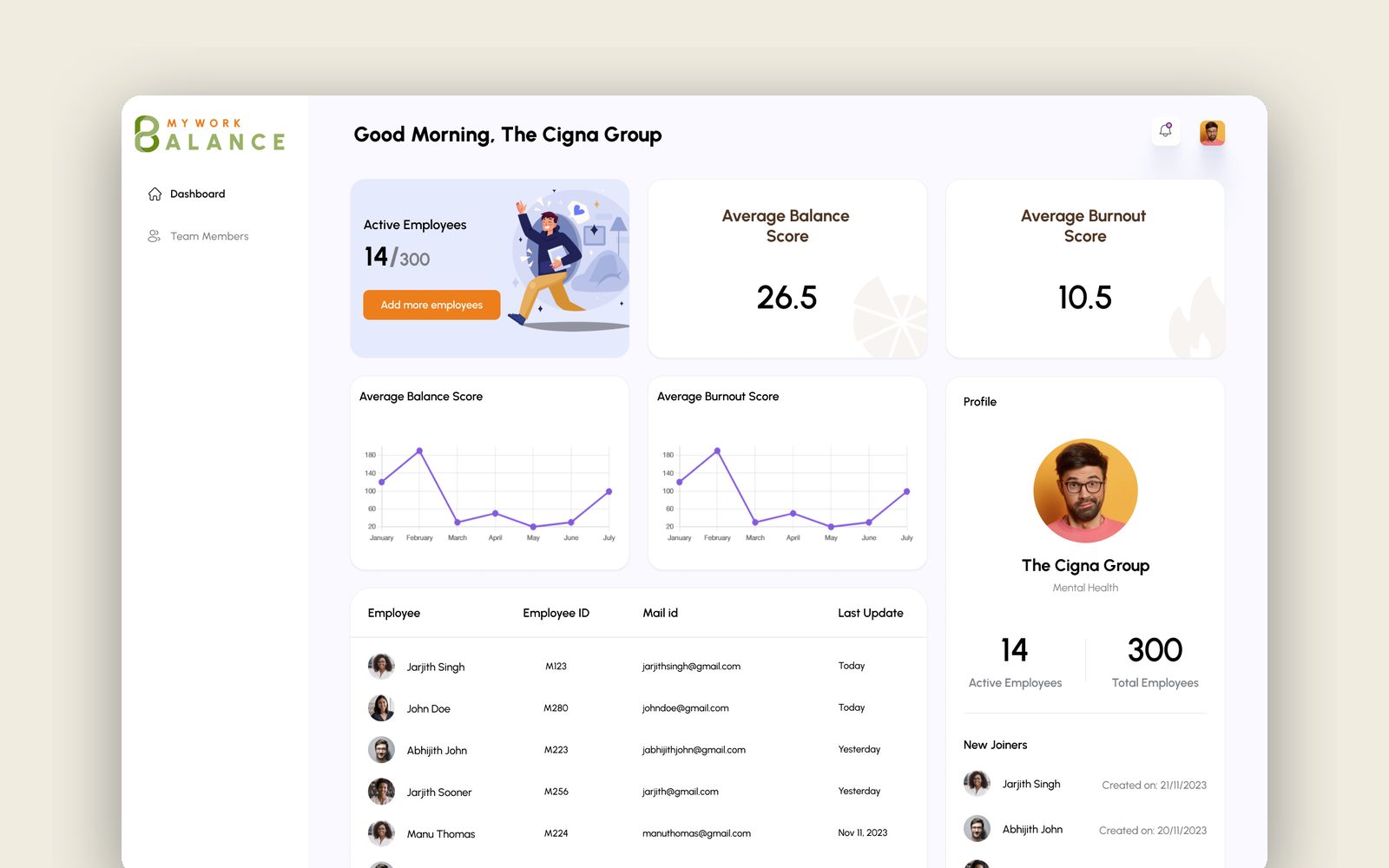Screen dimensions: 1389x868
Task: Click the Dashboard home icon
Action: point(155,194)
